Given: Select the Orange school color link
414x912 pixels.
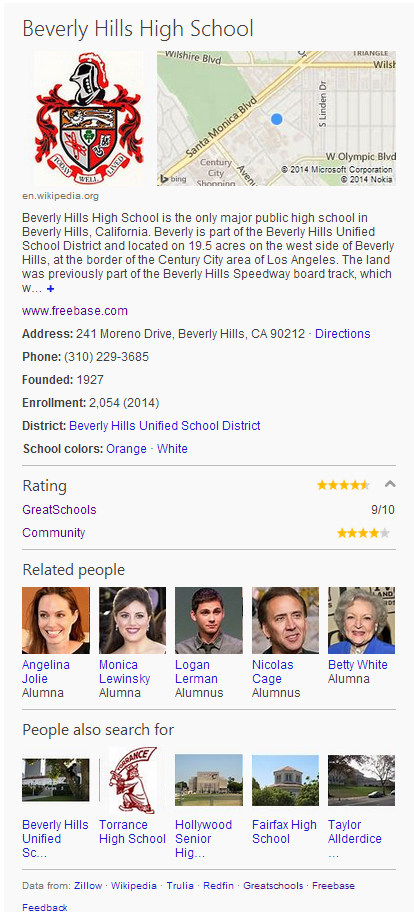Looking at the screenshot, I should click(x=126, y=449).
